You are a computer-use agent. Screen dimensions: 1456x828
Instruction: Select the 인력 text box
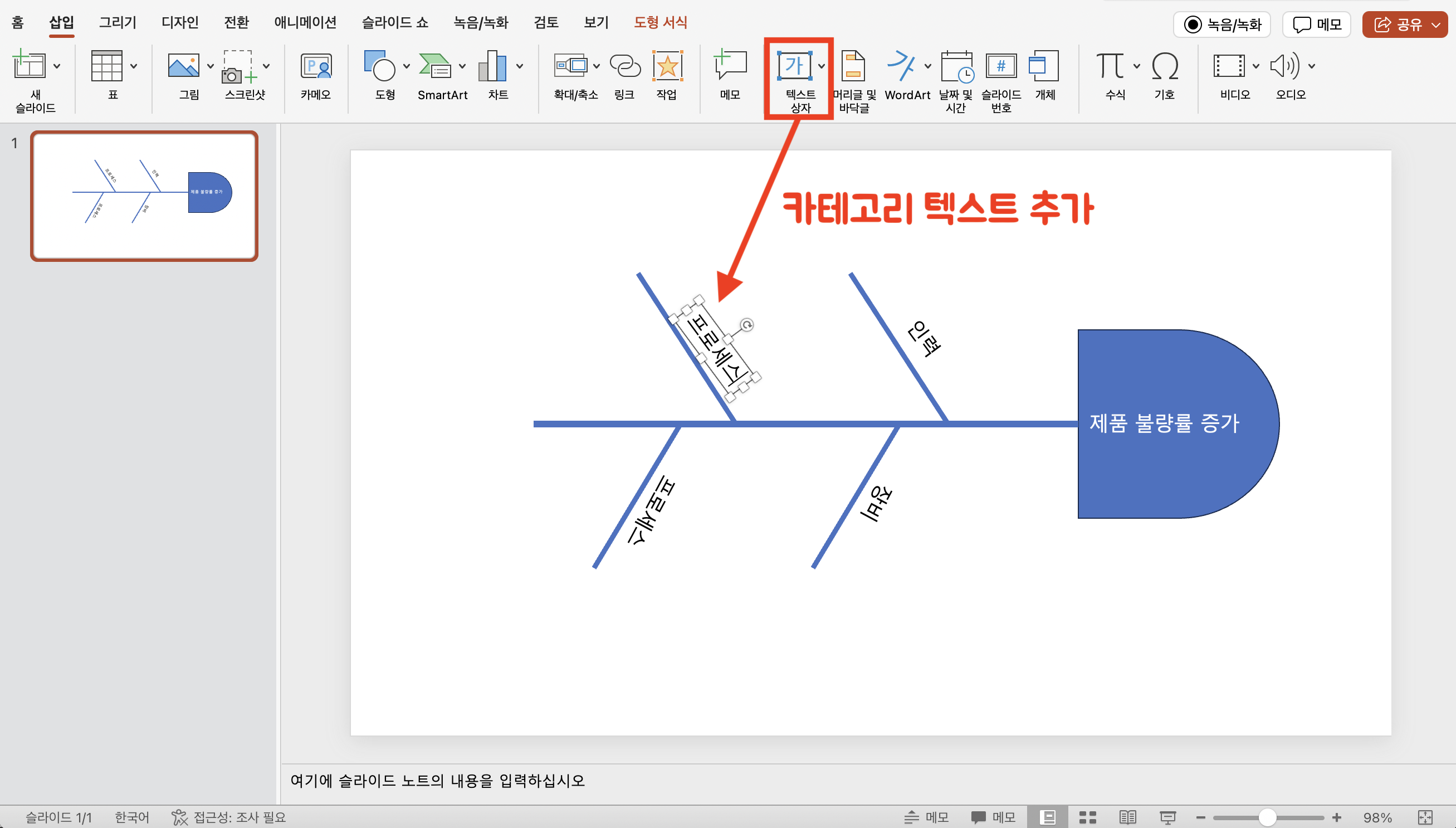924,339
